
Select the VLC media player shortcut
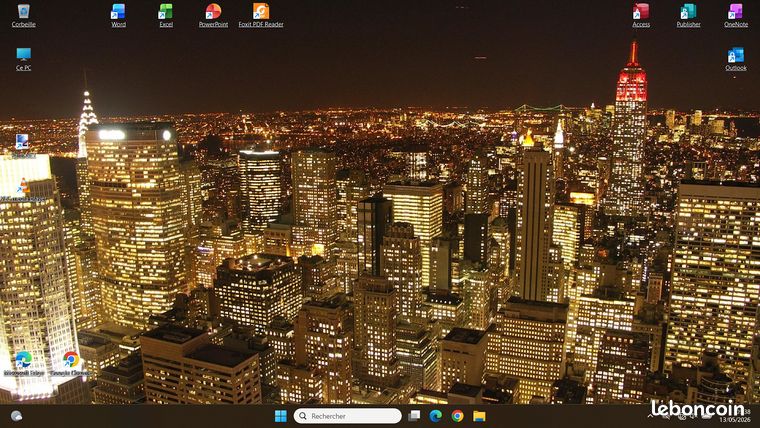23,190
